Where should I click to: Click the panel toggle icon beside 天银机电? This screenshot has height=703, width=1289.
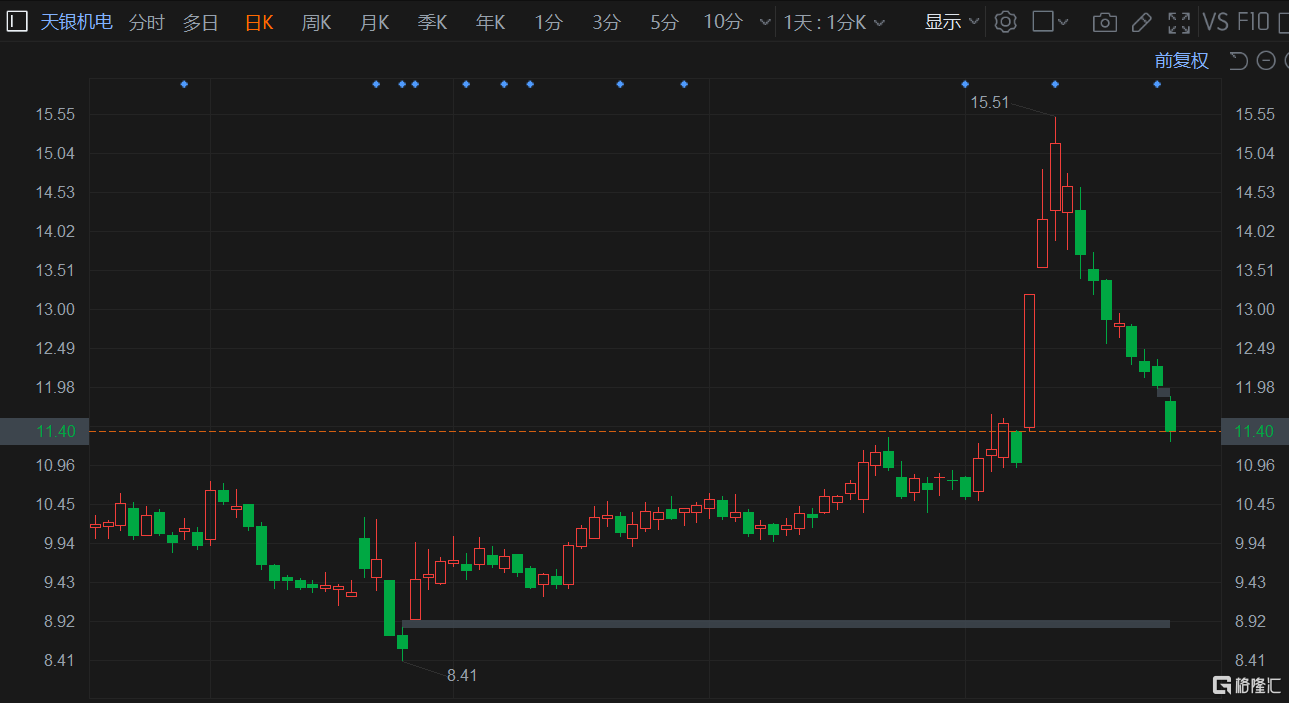click(x=16, y=21)
